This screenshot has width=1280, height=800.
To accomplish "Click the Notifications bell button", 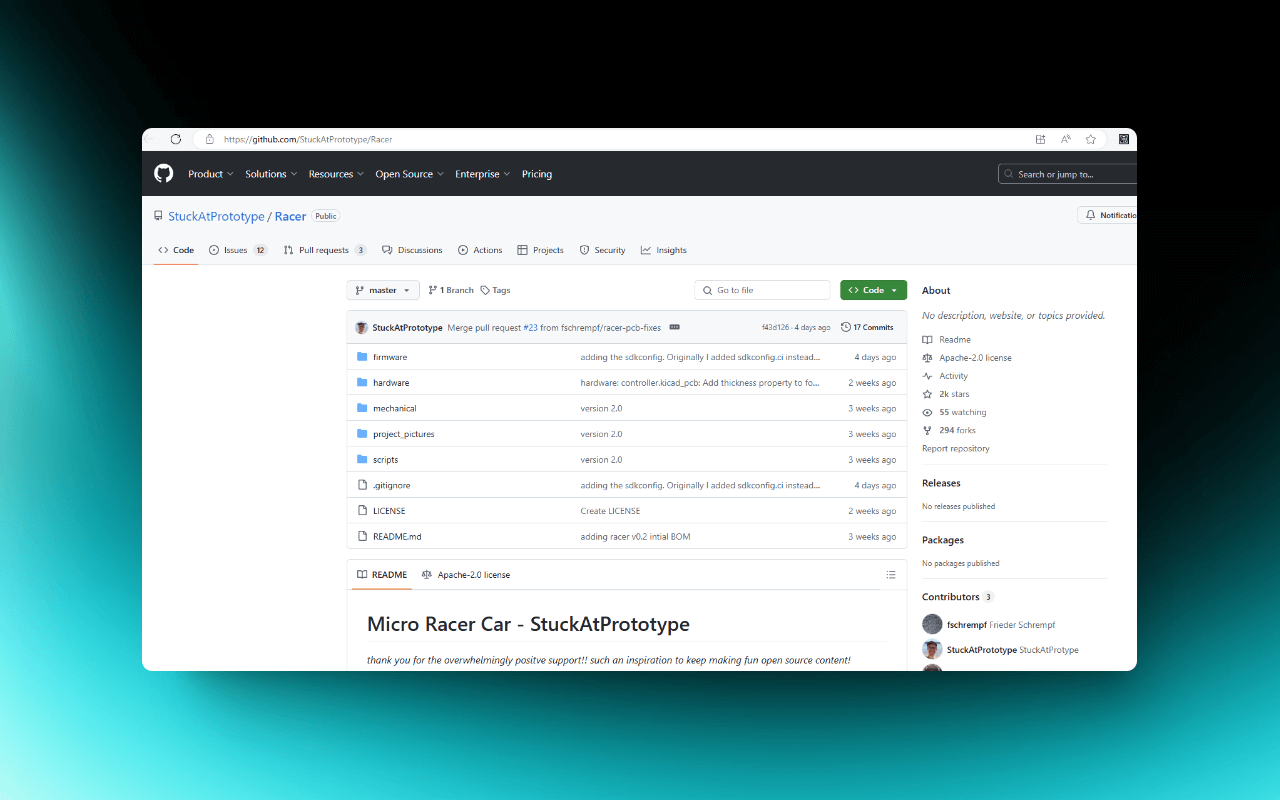I will [1108, 215].
